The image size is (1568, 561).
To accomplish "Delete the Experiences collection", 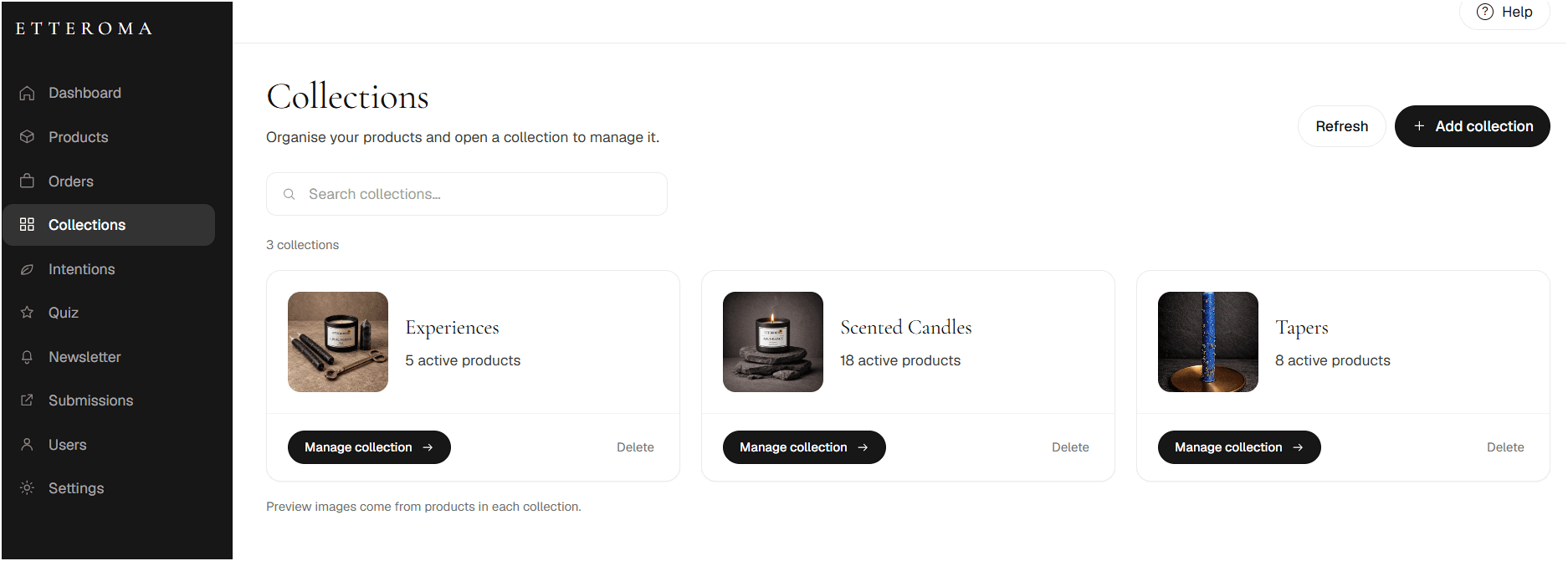I will (635, 447).
